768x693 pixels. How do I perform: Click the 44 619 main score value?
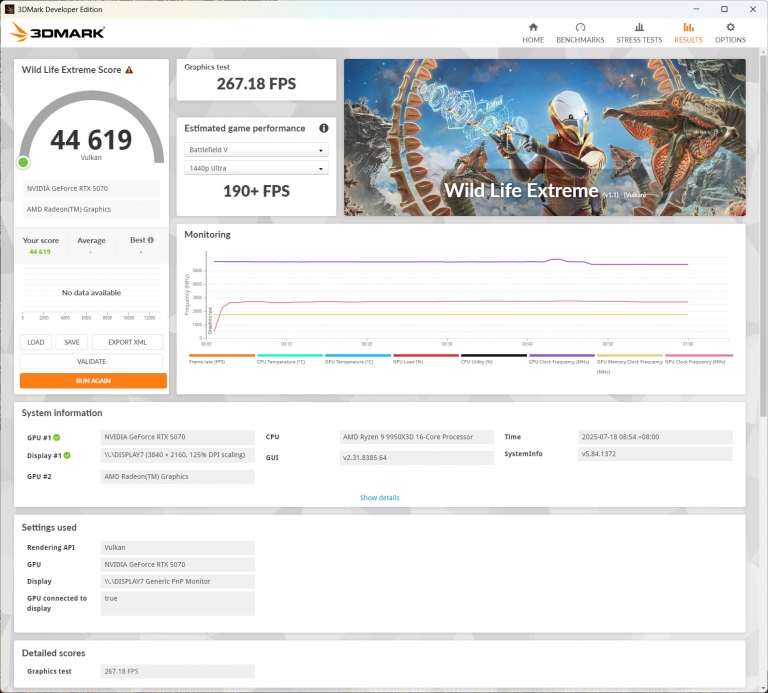91,140
